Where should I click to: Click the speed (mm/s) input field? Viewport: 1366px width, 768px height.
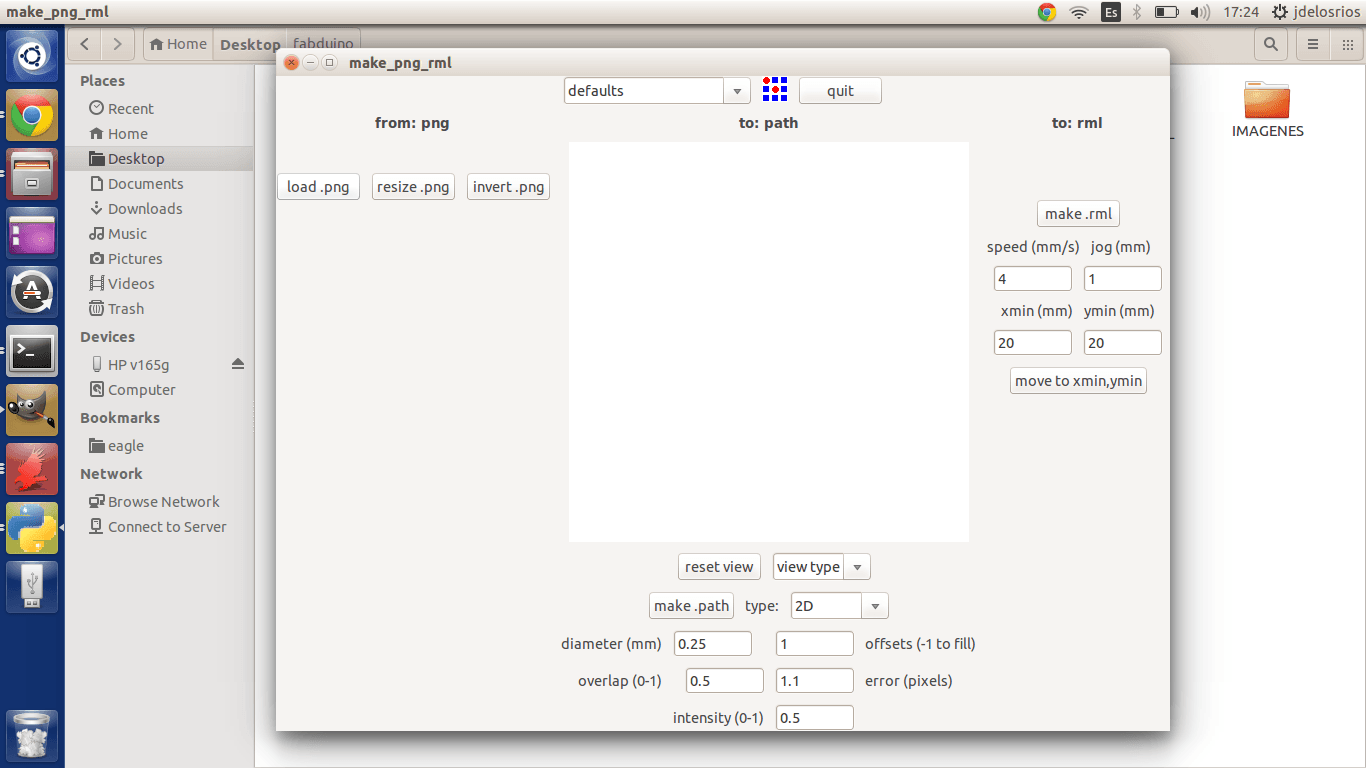[x=1033, y=278]
